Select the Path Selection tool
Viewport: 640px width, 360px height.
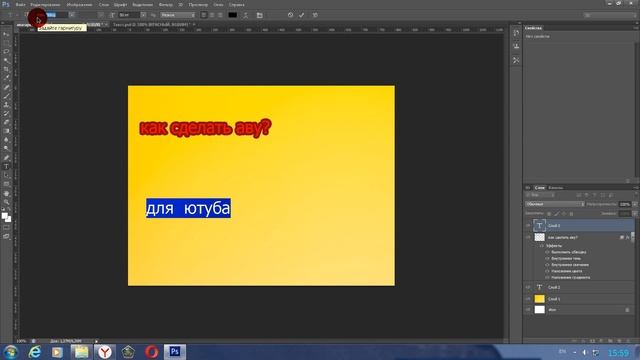point(6,176)
